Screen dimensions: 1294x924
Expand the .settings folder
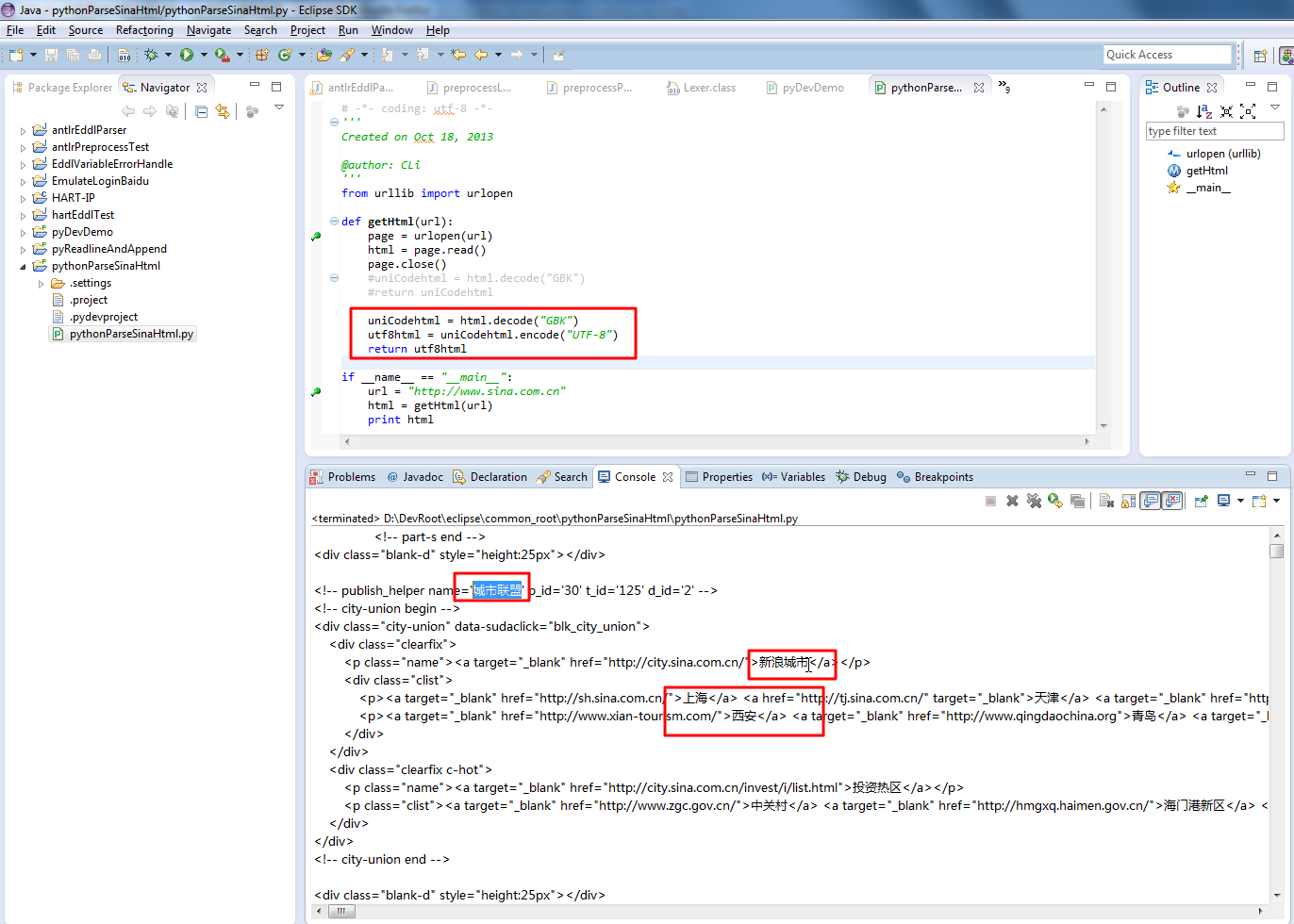(x=41, y=284)
